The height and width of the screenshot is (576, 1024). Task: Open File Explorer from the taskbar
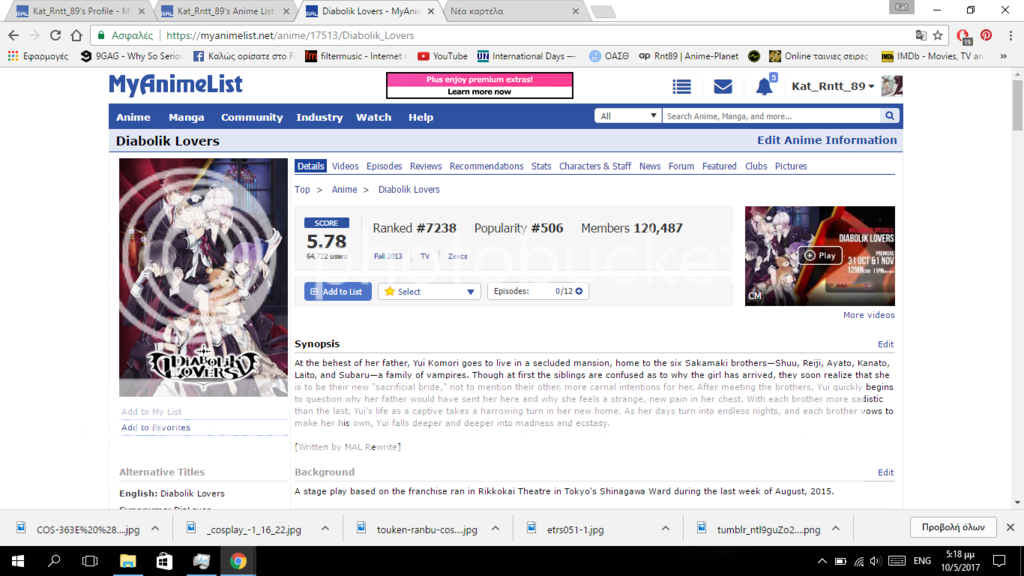click(127, 561)
